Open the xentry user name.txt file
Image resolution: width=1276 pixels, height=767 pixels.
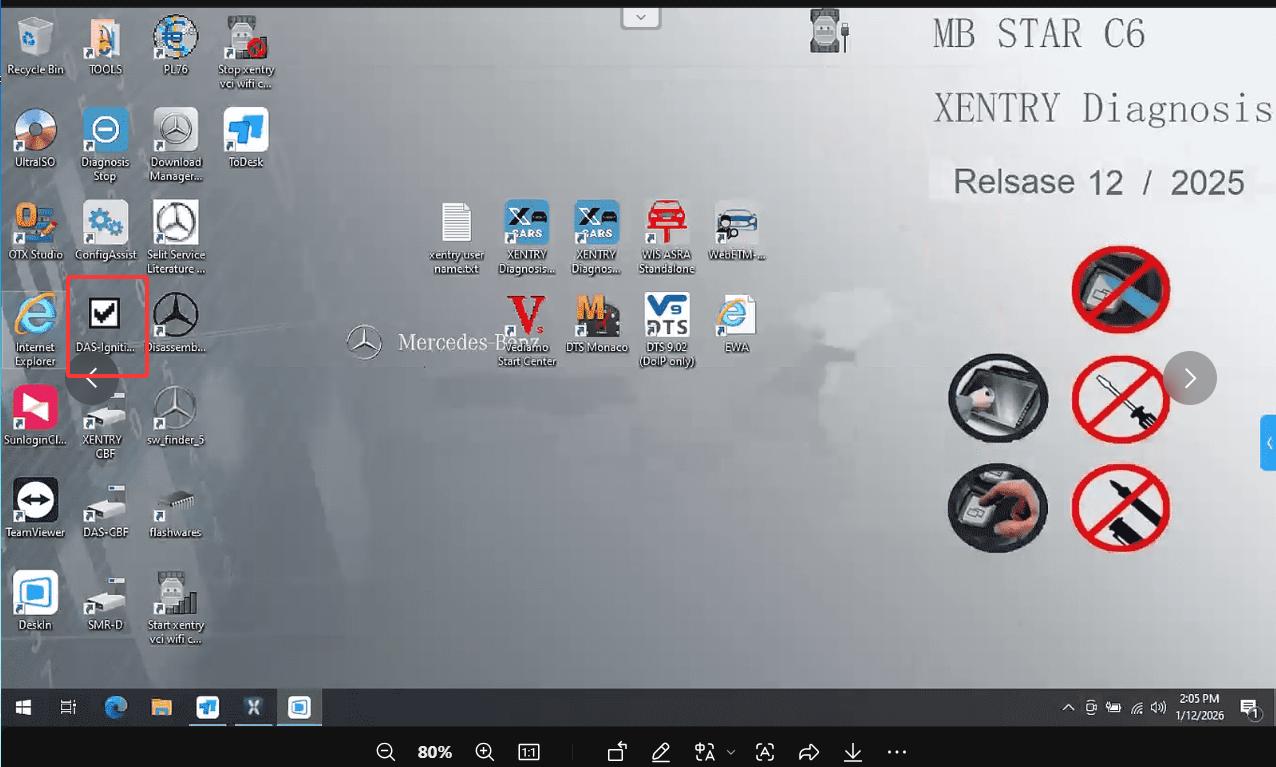(457, 238)
